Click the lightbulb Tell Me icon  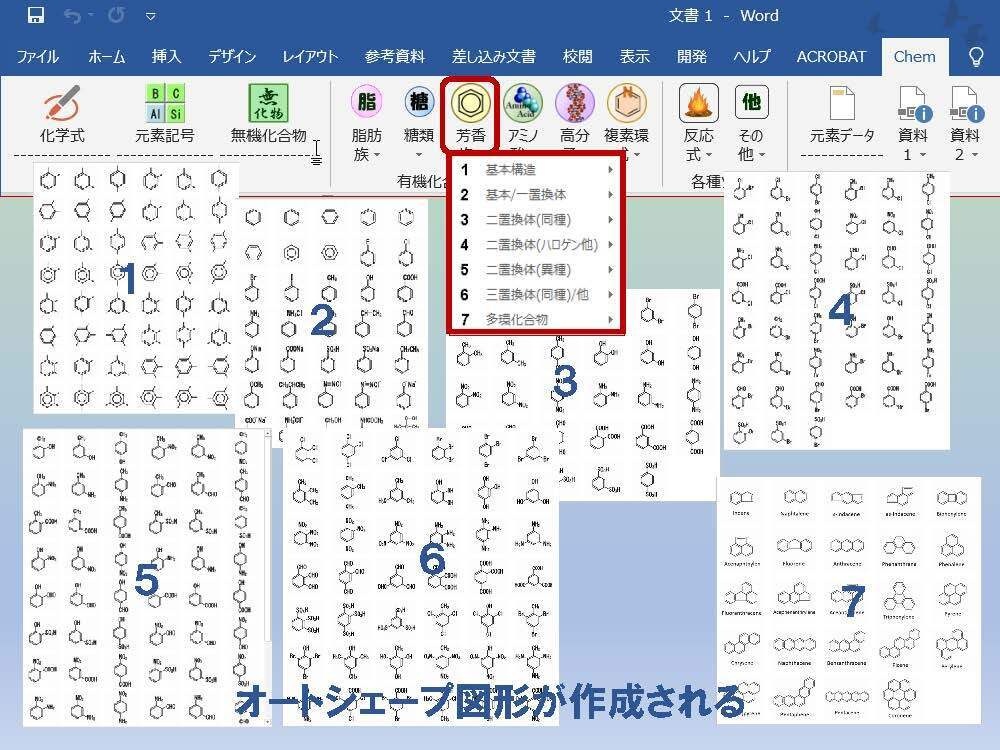976,56
